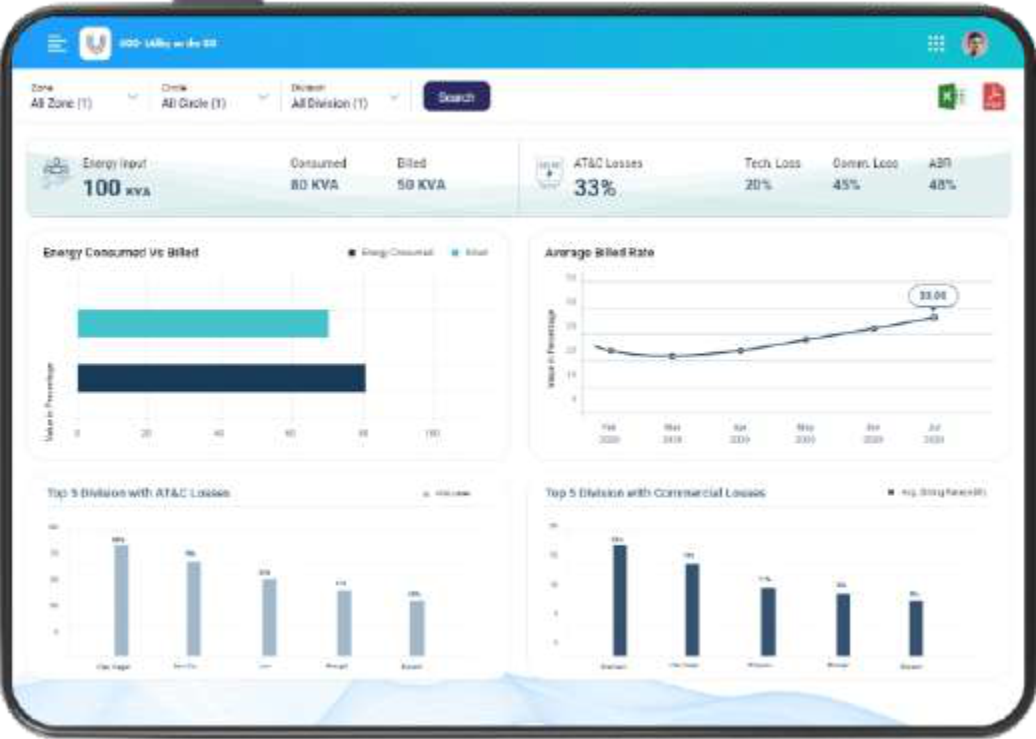Open the user profile avatar
Viewport: 1036px width, 739px height.
coord(974,43)
